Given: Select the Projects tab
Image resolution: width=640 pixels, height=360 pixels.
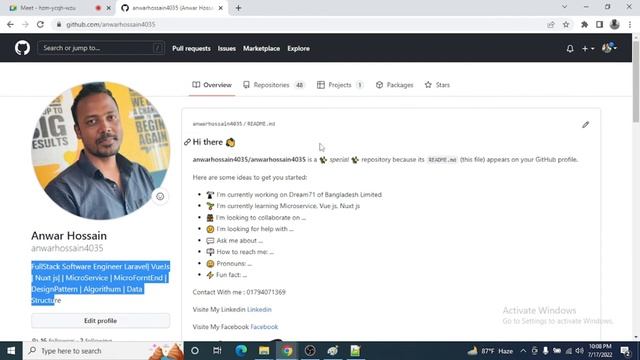Looking at the screenshot, I should coord(340,85).
